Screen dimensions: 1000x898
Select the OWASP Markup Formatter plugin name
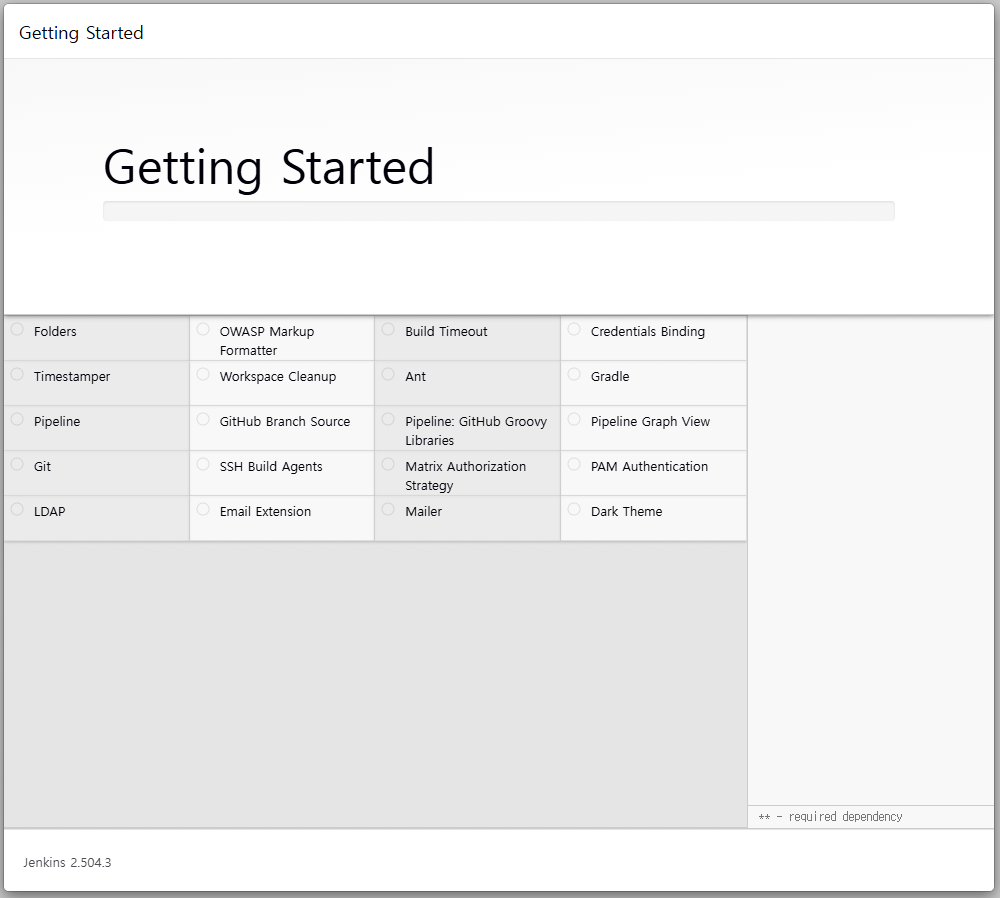pyautogui.click(x=267, y=341)
